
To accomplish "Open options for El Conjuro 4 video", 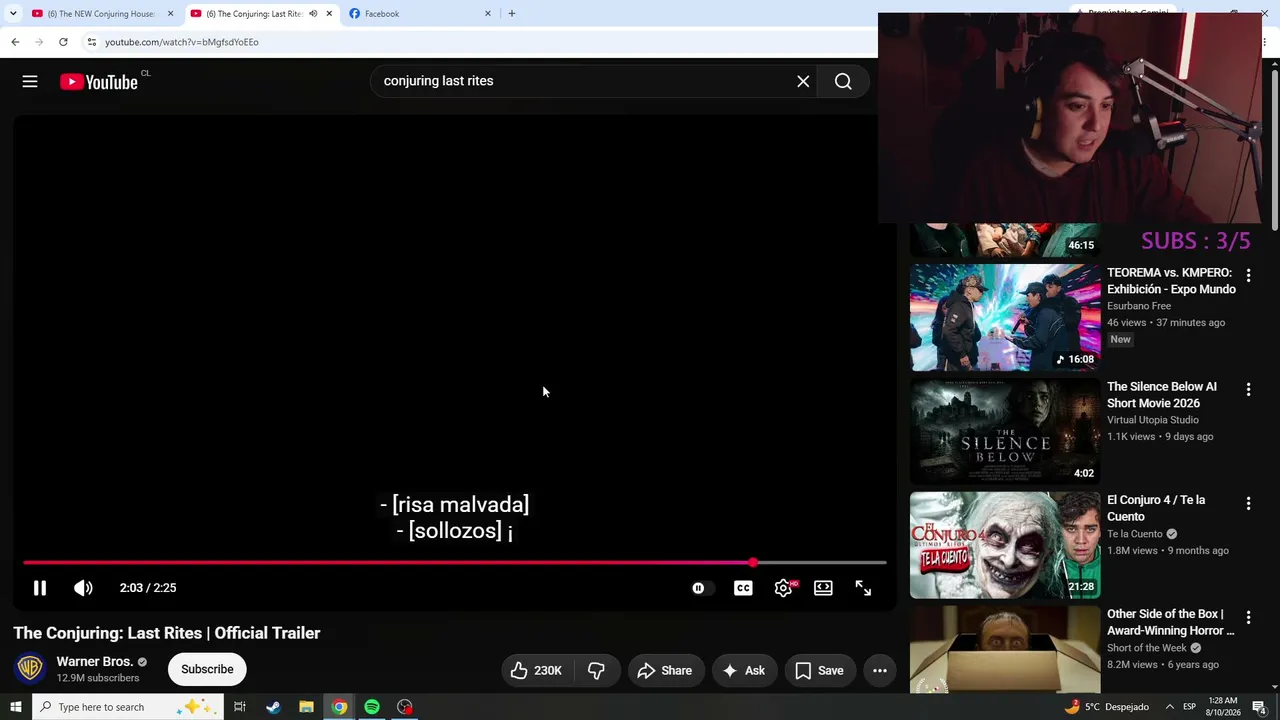I will (1248, 503).
